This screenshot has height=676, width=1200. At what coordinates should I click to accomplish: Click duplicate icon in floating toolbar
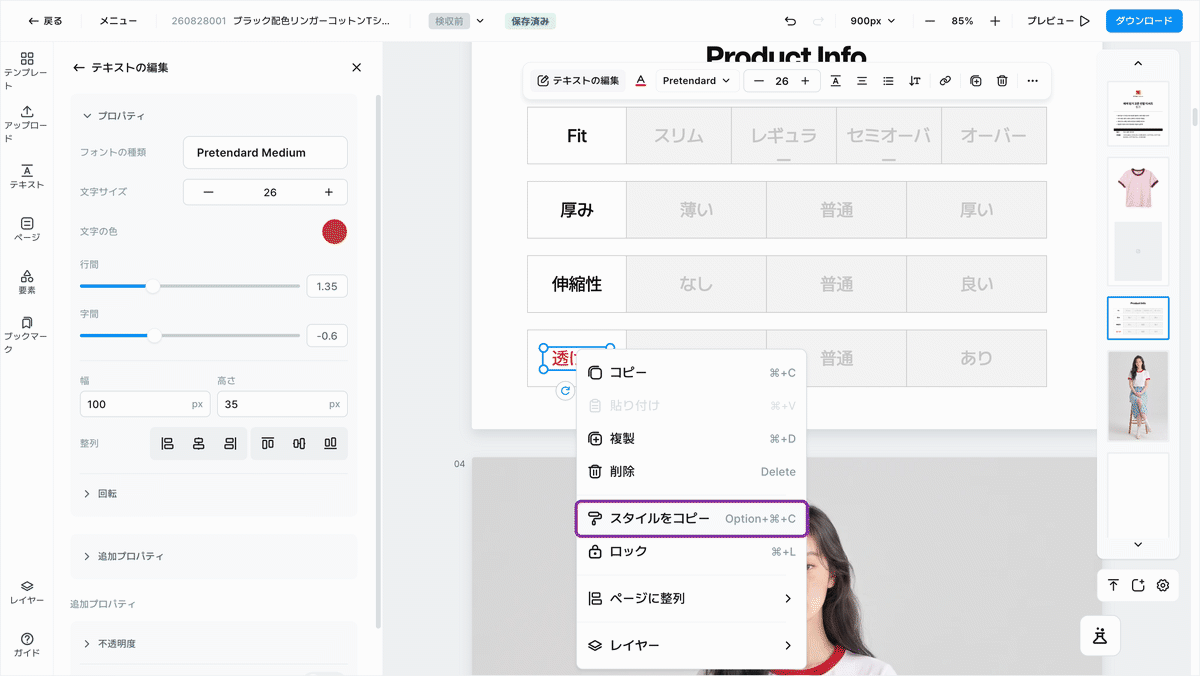[x=976, y=81]
